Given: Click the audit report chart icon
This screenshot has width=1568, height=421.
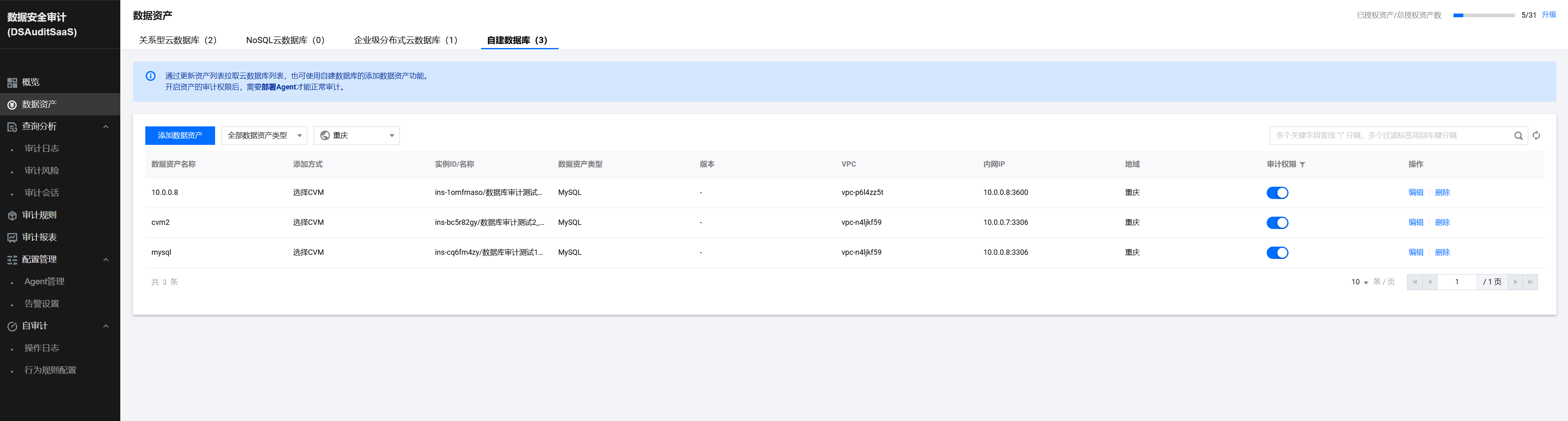Looking at the screenshot, I should click(x=11, y=238).
